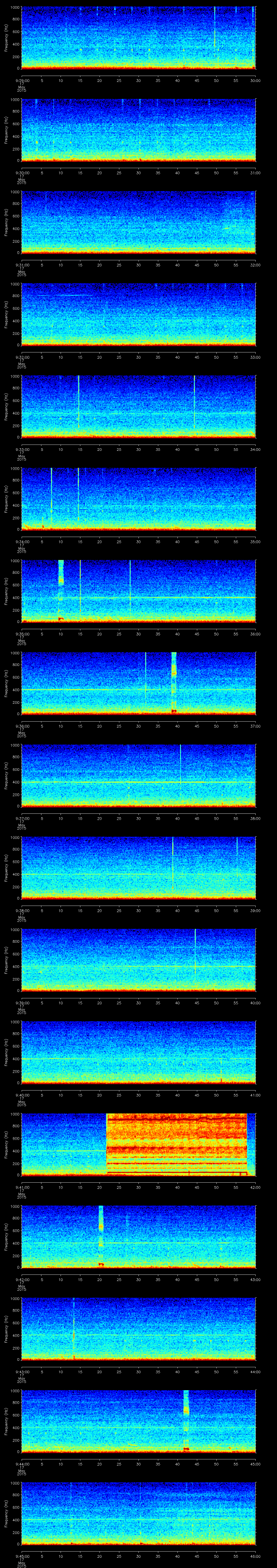
Task: Mark the wide burst near 10 s in 9:35:00 spectrogram
Action: point(61,591)
